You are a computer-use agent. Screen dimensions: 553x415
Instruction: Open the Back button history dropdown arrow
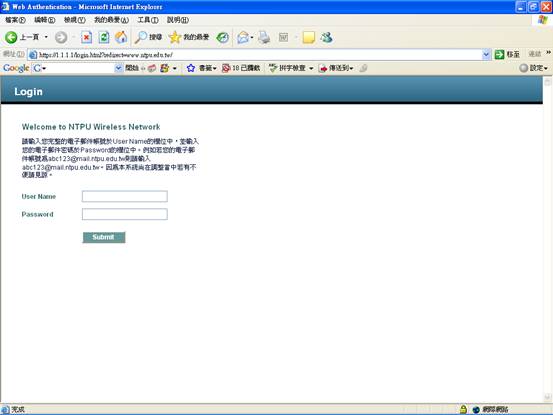tap(46, 37)
